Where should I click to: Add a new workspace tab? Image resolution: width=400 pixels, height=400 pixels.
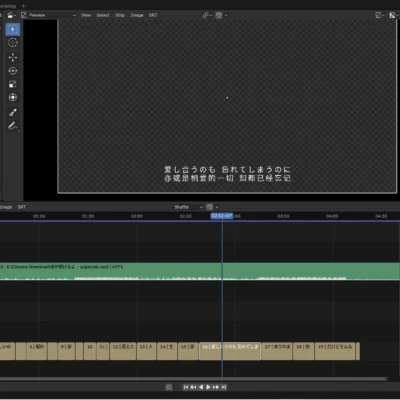(x=23, y=6)
